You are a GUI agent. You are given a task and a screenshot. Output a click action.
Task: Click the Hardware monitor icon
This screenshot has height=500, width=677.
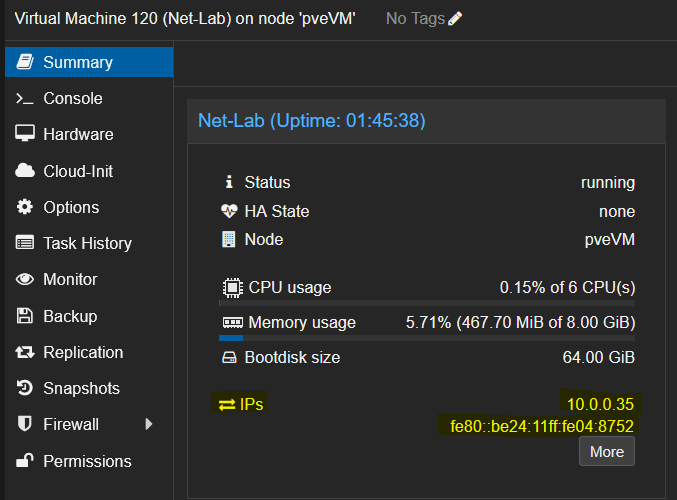(x=25, y=133)
